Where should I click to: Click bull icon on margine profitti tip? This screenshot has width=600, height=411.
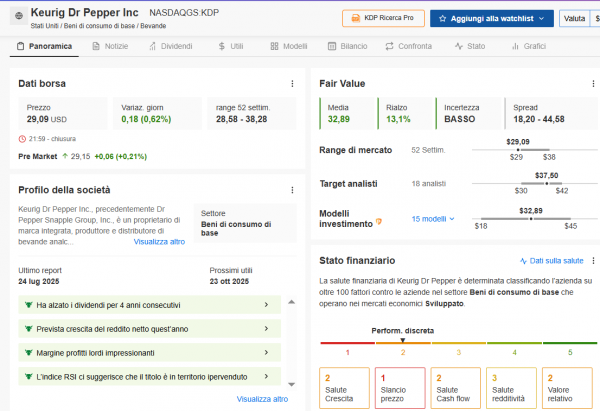click(28, 352)
